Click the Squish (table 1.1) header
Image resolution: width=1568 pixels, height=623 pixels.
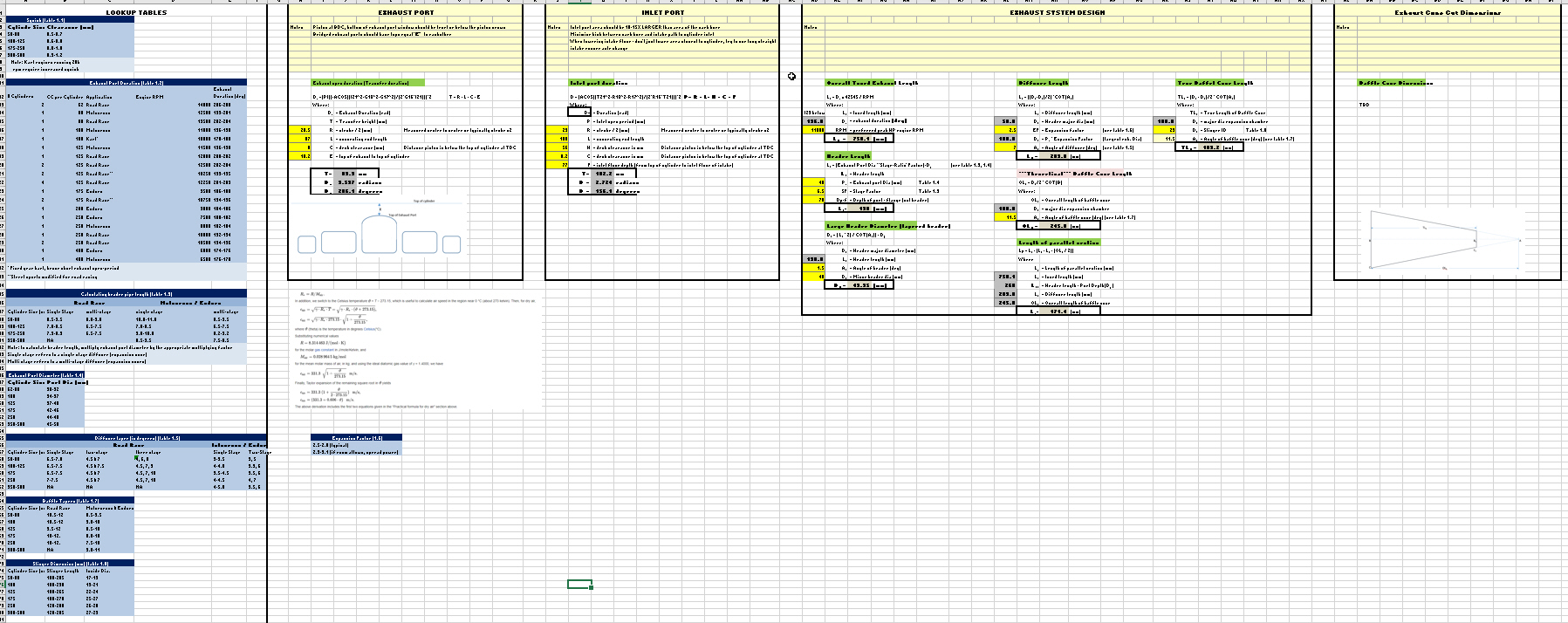pyautogui.click(x=71, y=19)
